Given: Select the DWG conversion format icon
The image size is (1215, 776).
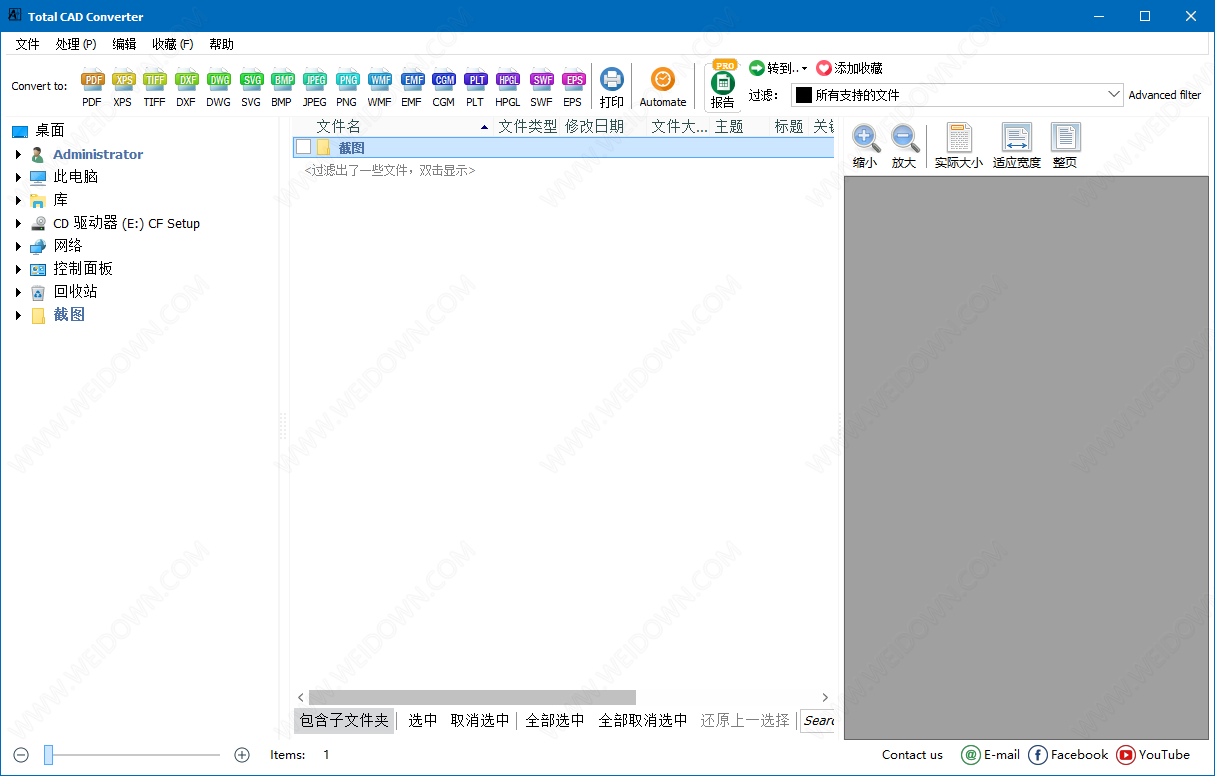Looking at the screenshot, I should click(218, 81).
